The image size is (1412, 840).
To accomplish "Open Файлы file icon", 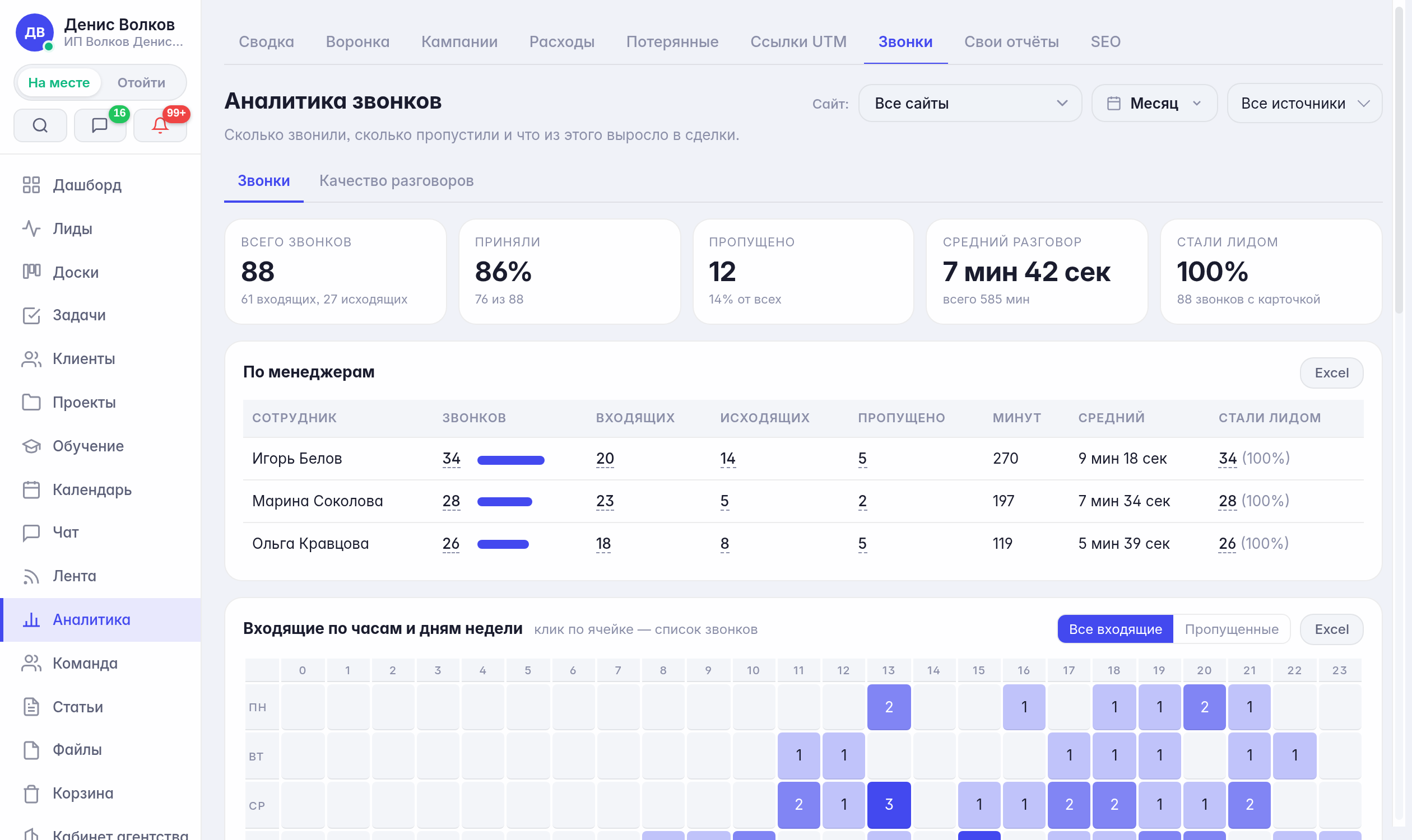I will 31,750.
